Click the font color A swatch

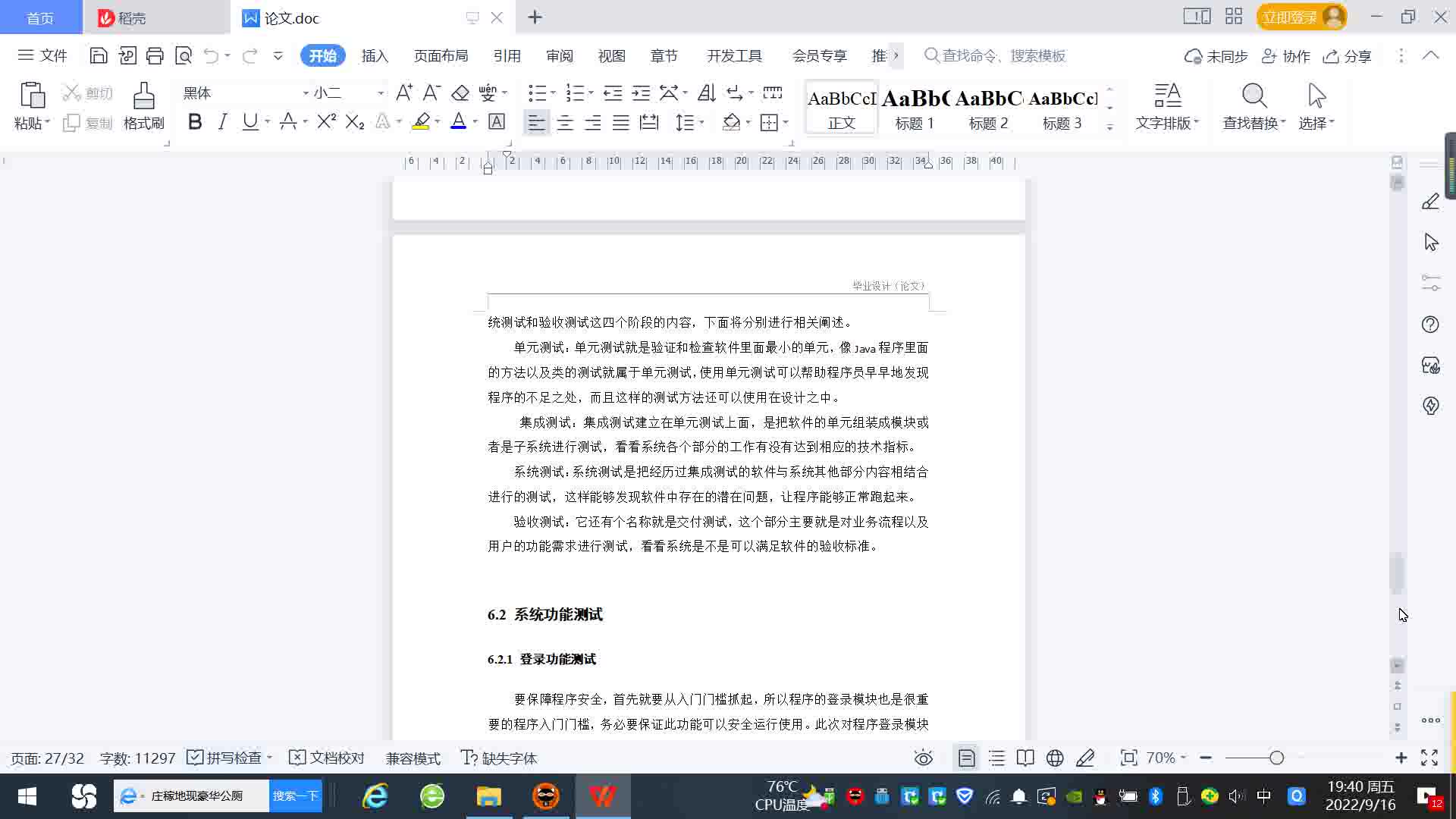459,121
